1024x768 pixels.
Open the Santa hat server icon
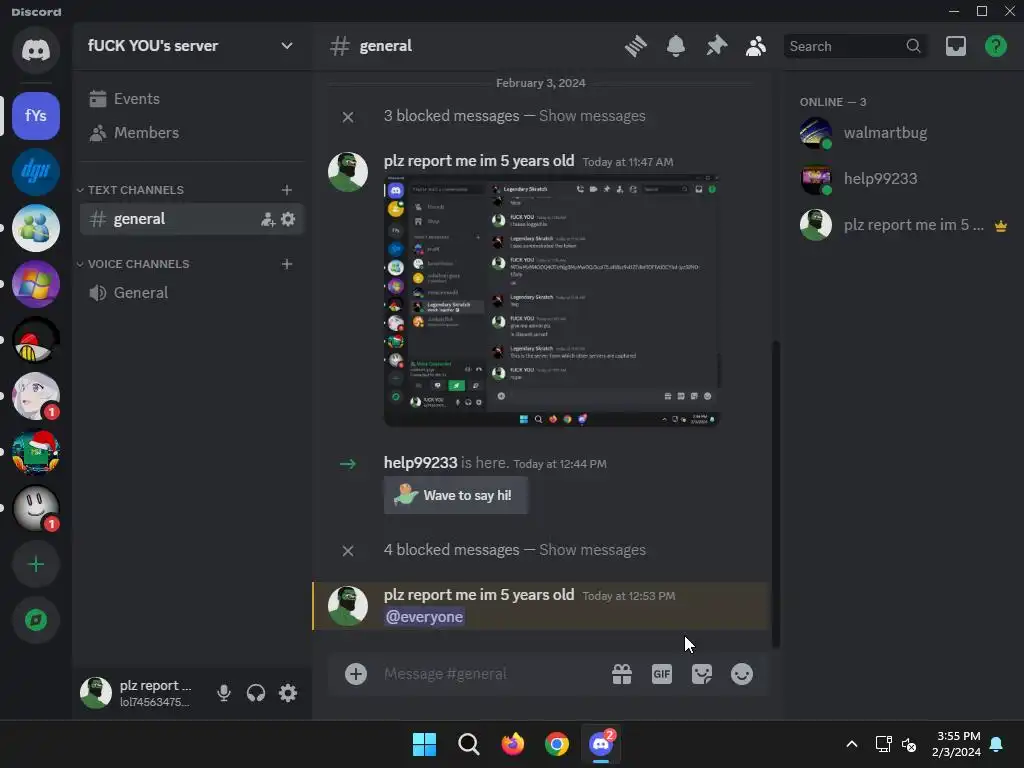tap(36, 453)
